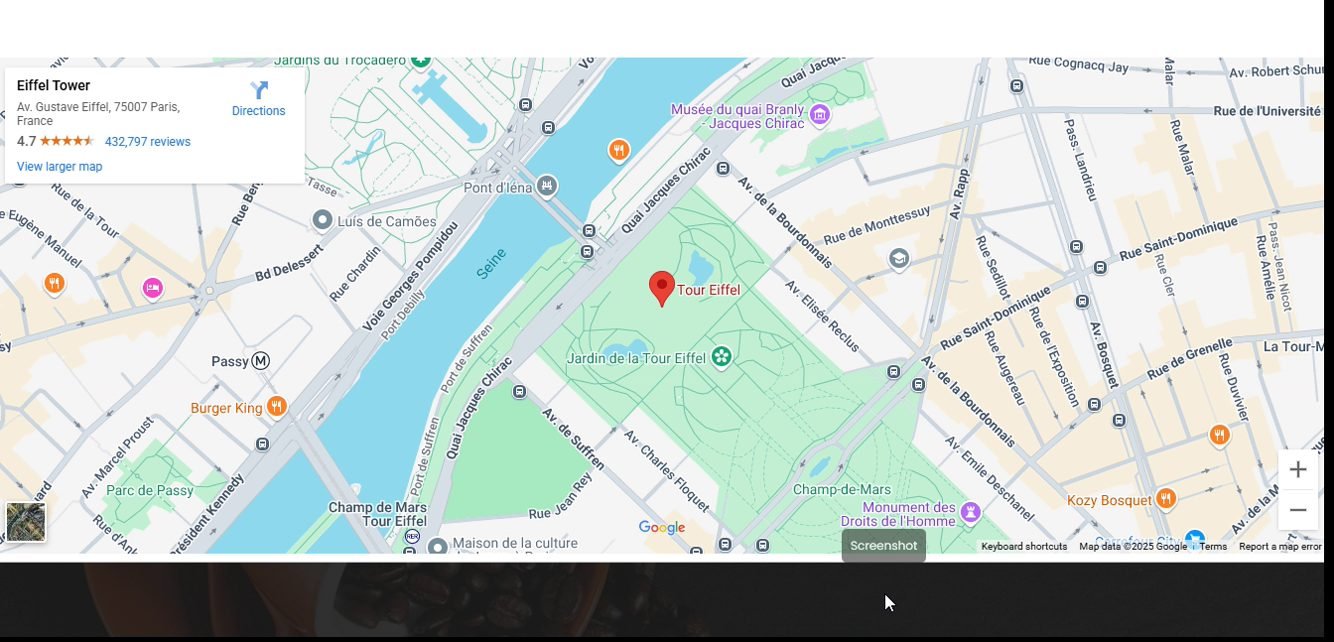This screenshot has width=1334, height=642.
Task: Open the Terms link
Action: click(1213, 546)
